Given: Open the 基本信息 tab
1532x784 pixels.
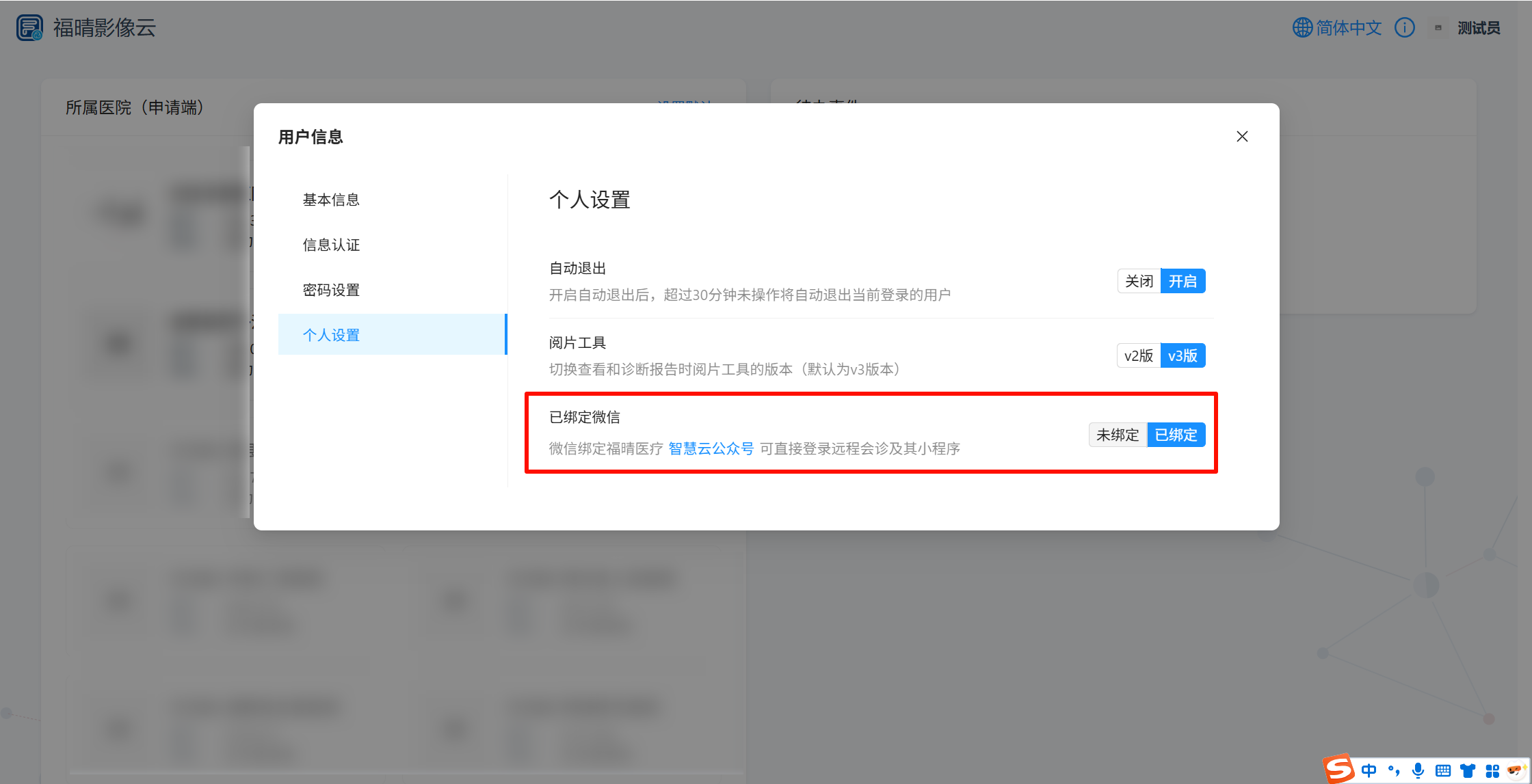Looking at the screenshot, I should [x=331, y=200].
